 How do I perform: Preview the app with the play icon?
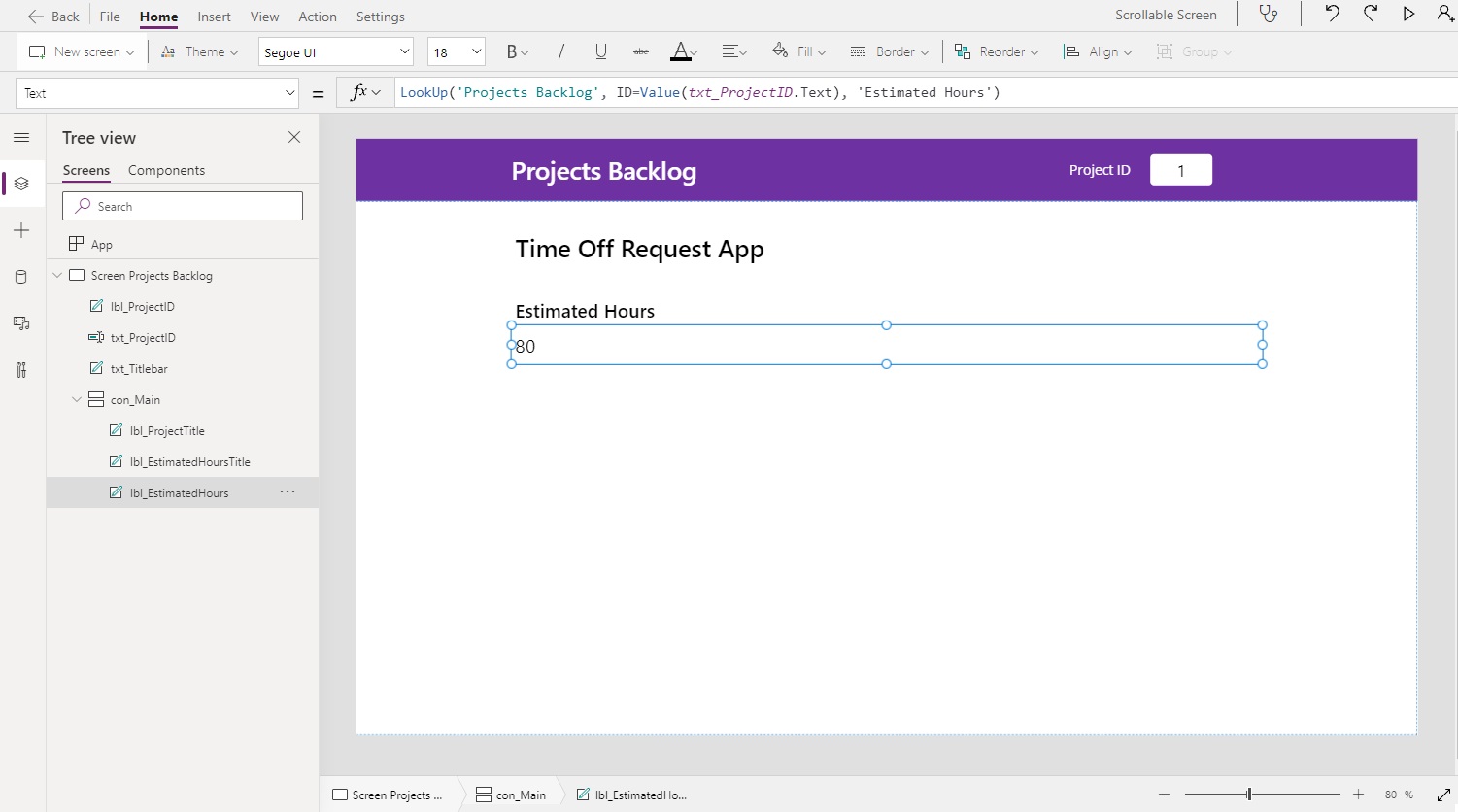pyautogui.click(x=1409, y=14)
